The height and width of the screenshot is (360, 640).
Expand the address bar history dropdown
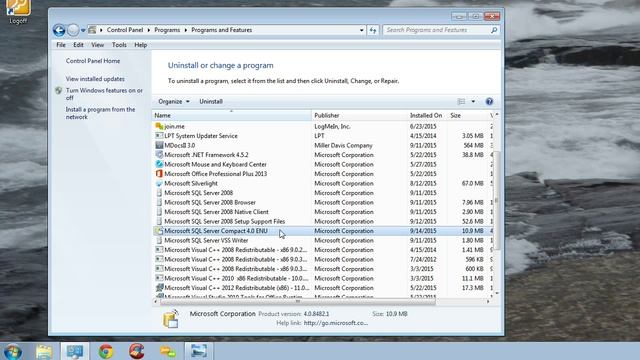click(361, 30)
